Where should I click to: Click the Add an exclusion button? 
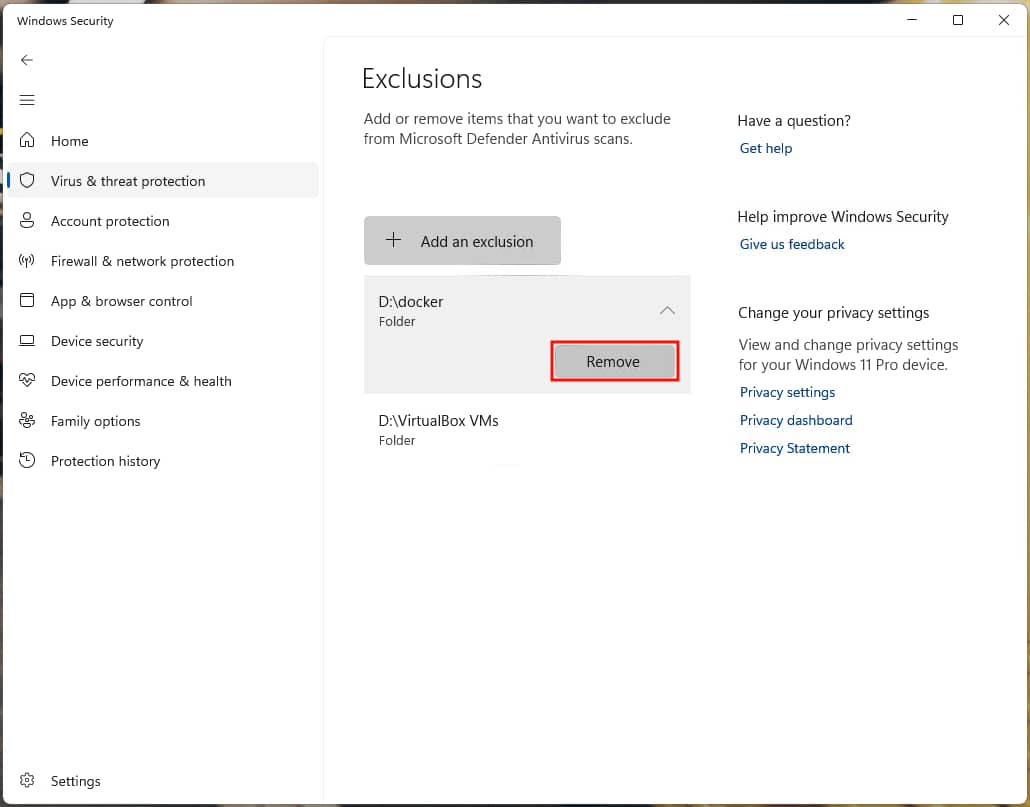click(462, 241)
